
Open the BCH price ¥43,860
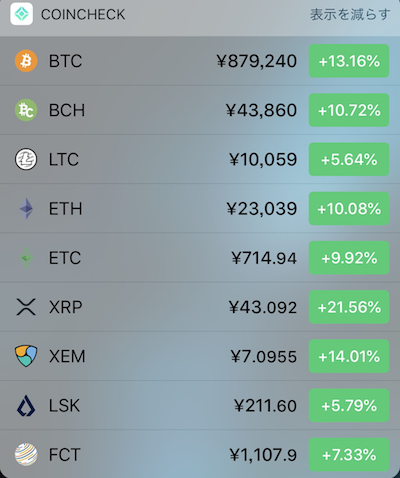(261, 110)
